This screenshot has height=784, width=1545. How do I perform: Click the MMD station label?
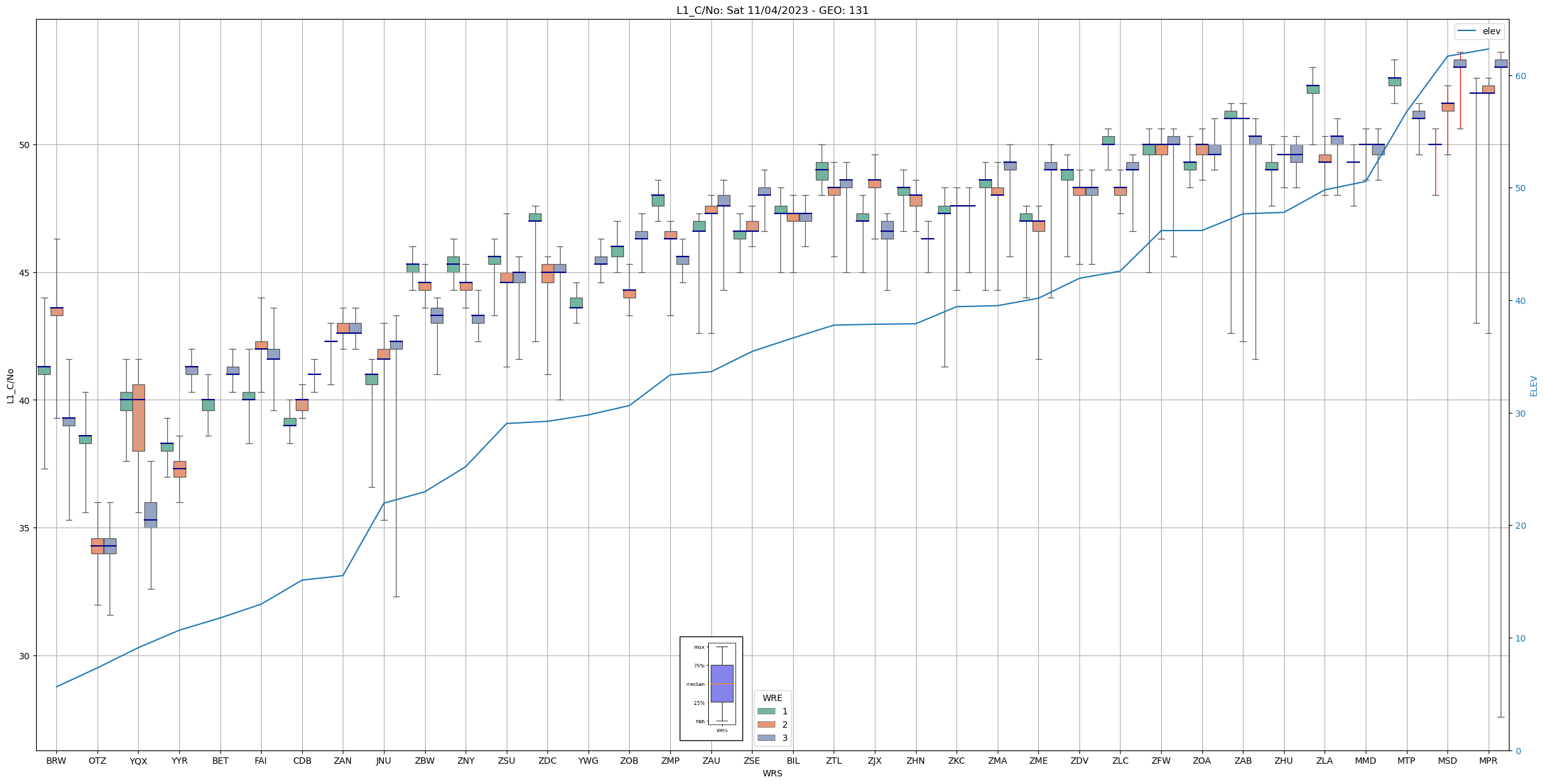(1366, 761)
